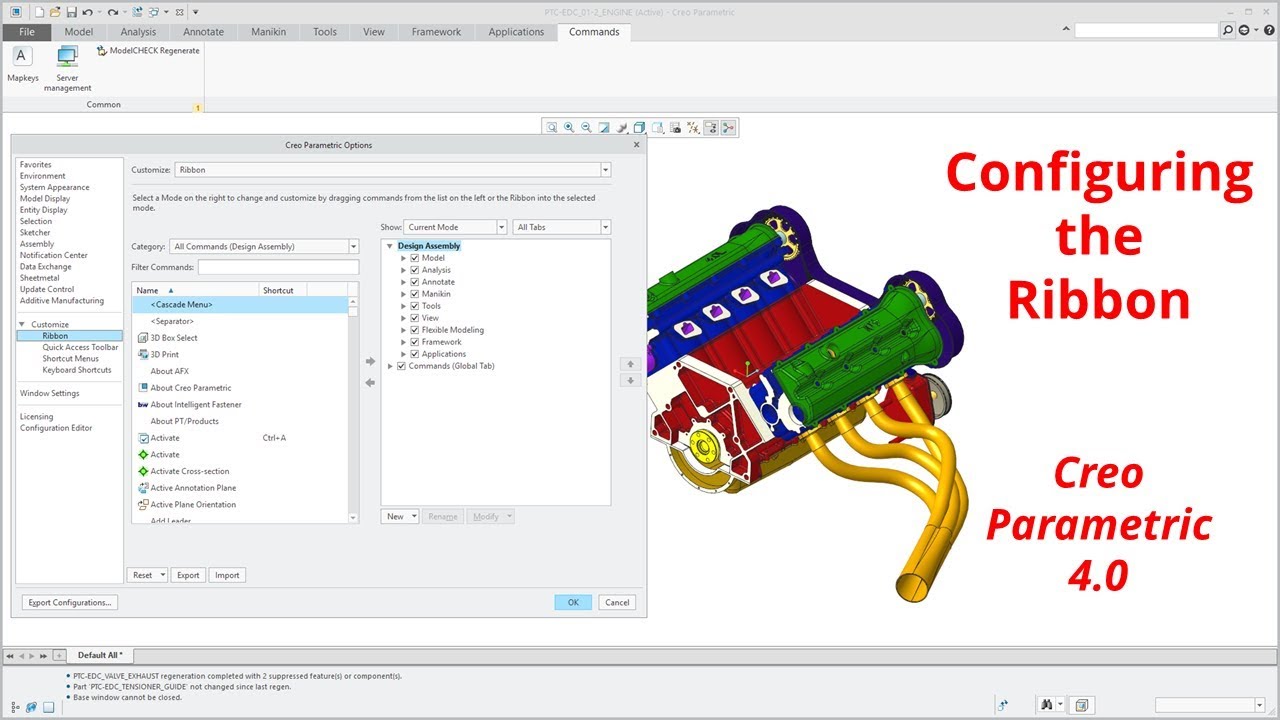Run ModelCHECK Regenerate from the ribbon
Screen dimensions: 1280x720
148,50
